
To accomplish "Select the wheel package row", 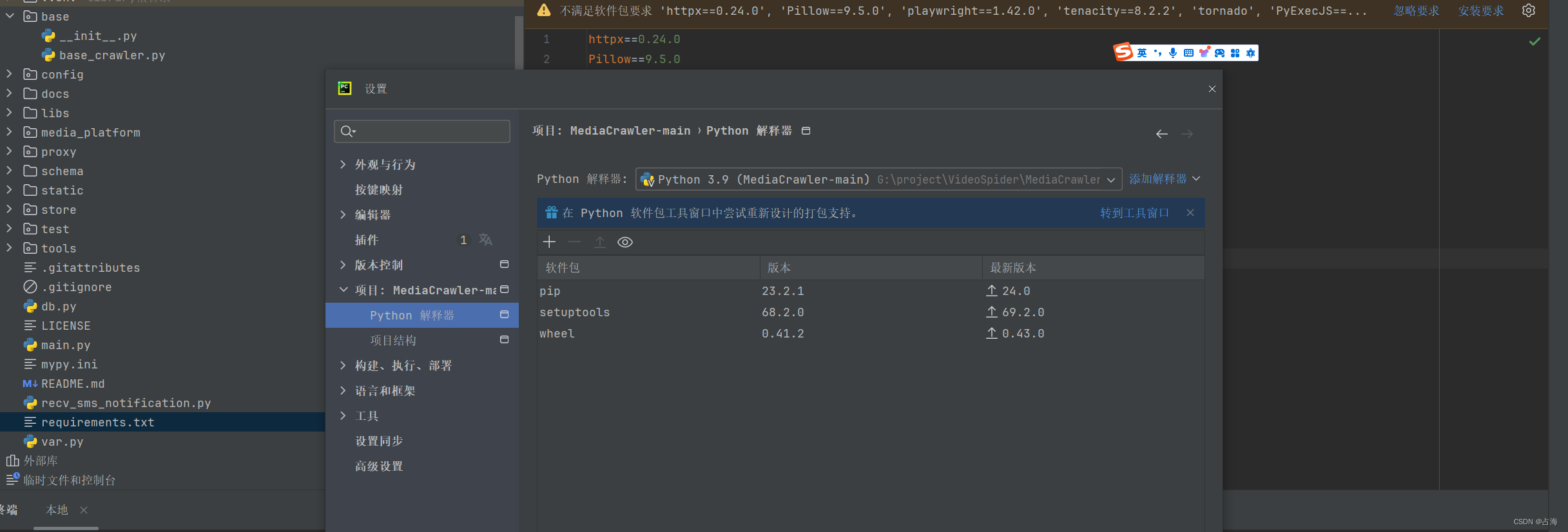I will (x=871, y=333).
